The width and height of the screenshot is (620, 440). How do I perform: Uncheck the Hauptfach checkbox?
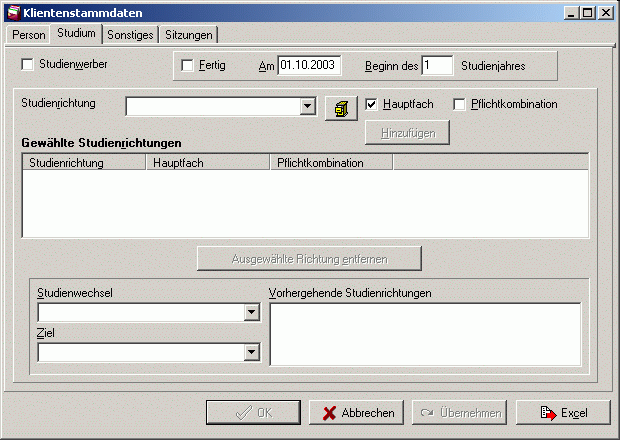click(x=371, y=104)
